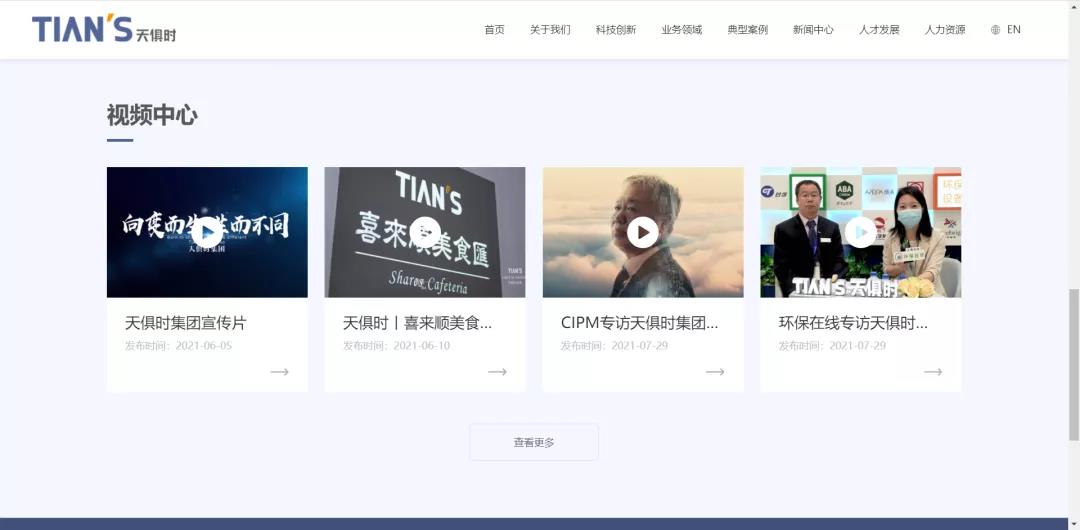Play the 喜来顺美食汇 cafeteria video
Viewport: 1080px width, 530px height.
425,232
